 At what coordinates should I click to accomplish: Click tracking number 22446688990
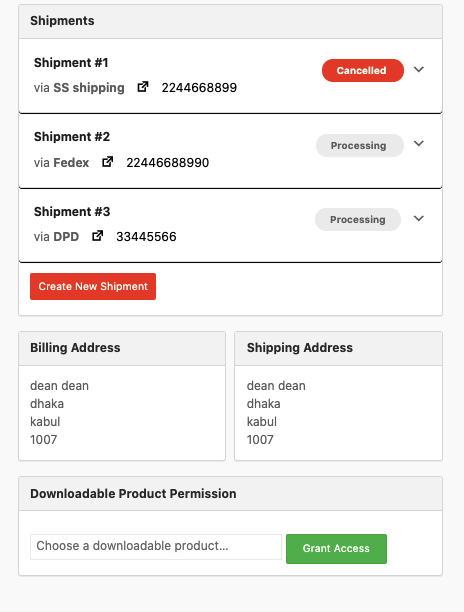[x=167, y=162]
